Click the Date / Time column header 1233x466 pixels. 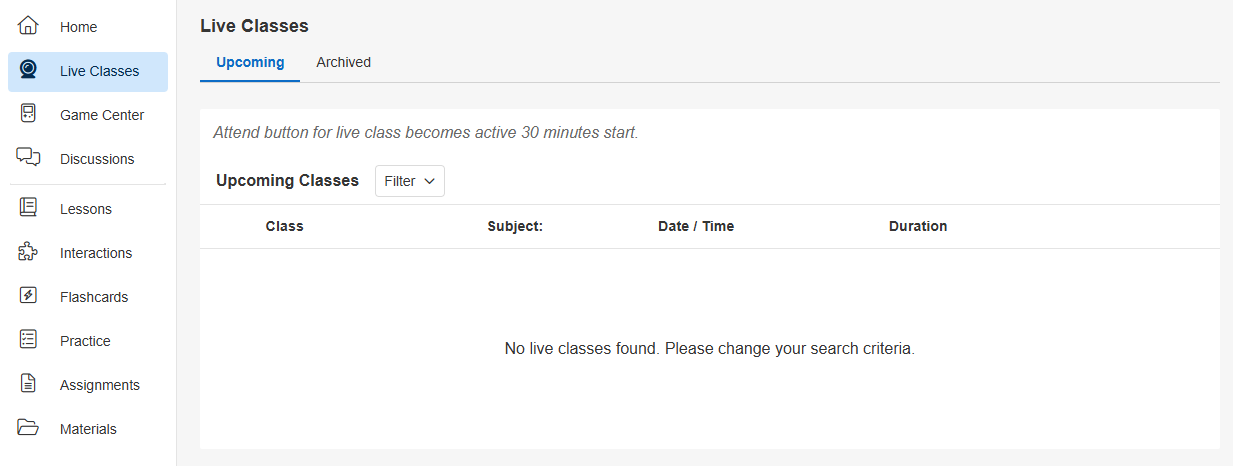[x=696, y=226]
